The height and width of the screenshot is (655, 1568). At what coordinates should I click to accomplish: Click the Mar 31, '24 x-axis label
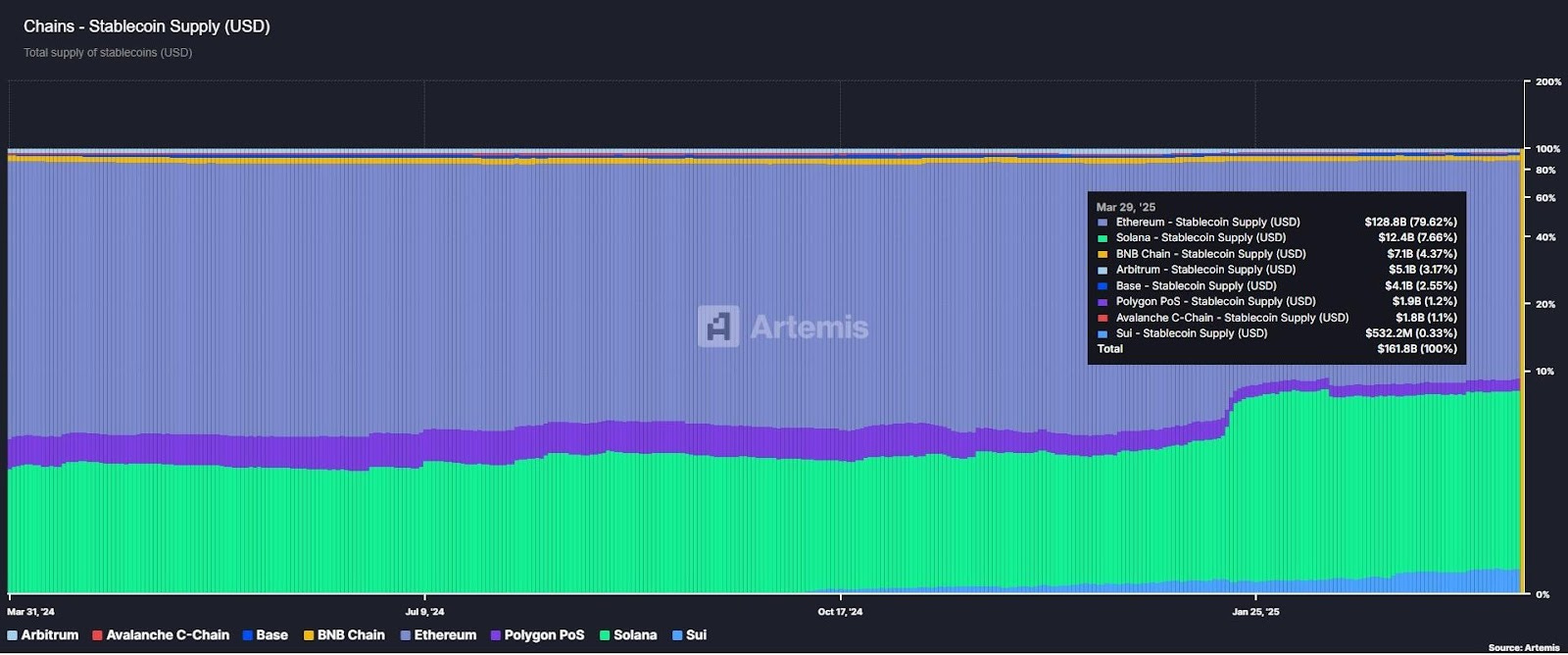coord(30,612)
